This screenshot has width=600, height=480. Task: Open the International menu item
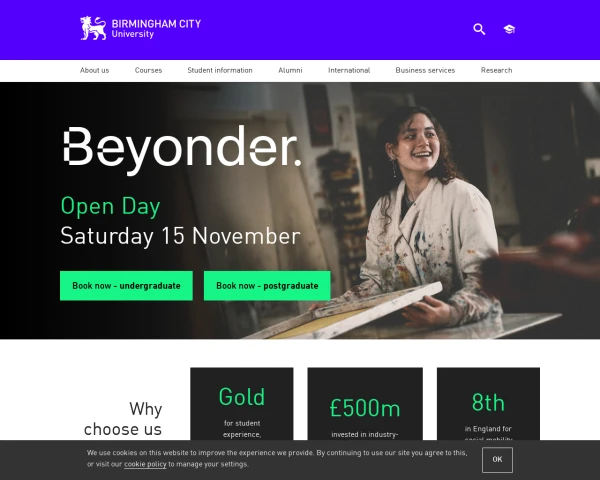click(349, 70)
